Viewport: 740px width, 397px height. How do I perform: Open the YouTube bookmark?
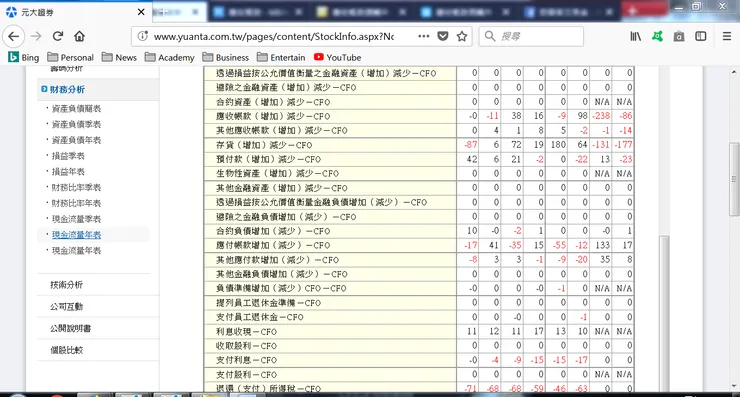click(337, 58)
